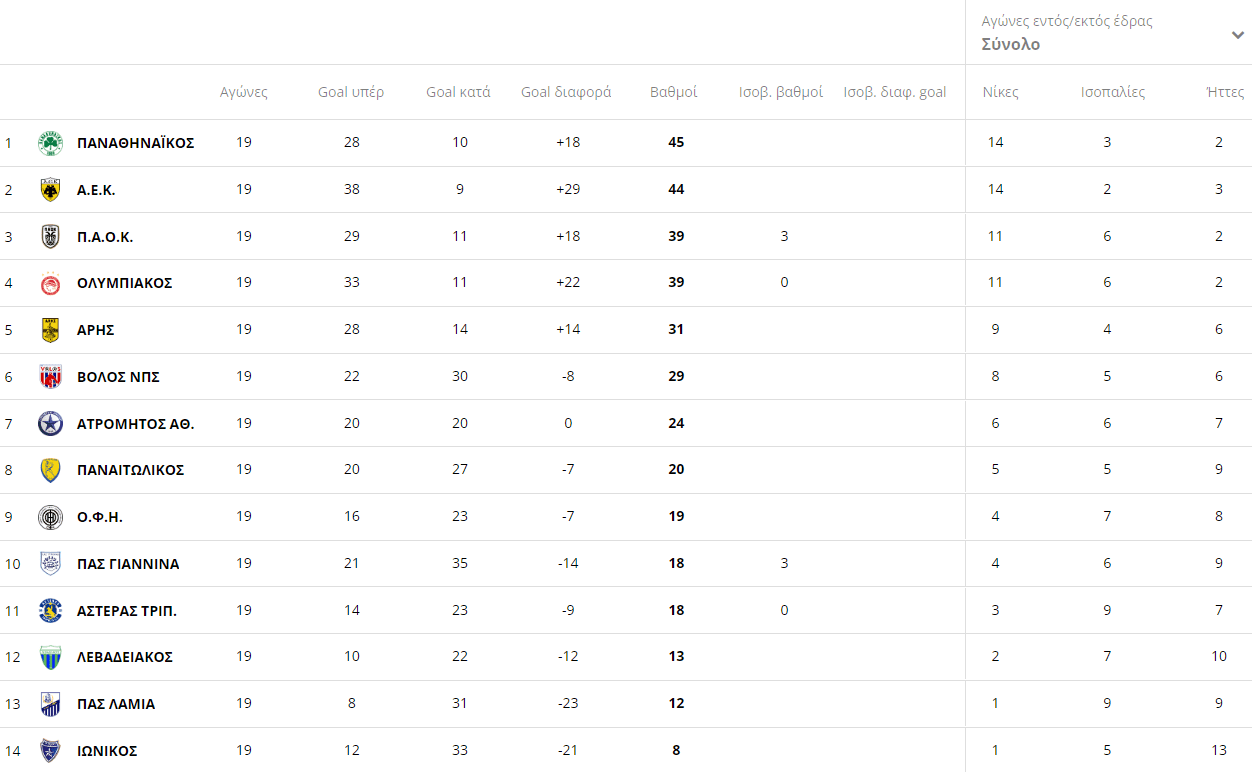Click the Asteras Tripolis crest icon
1252x772 pixels.
tap(50, 611)
